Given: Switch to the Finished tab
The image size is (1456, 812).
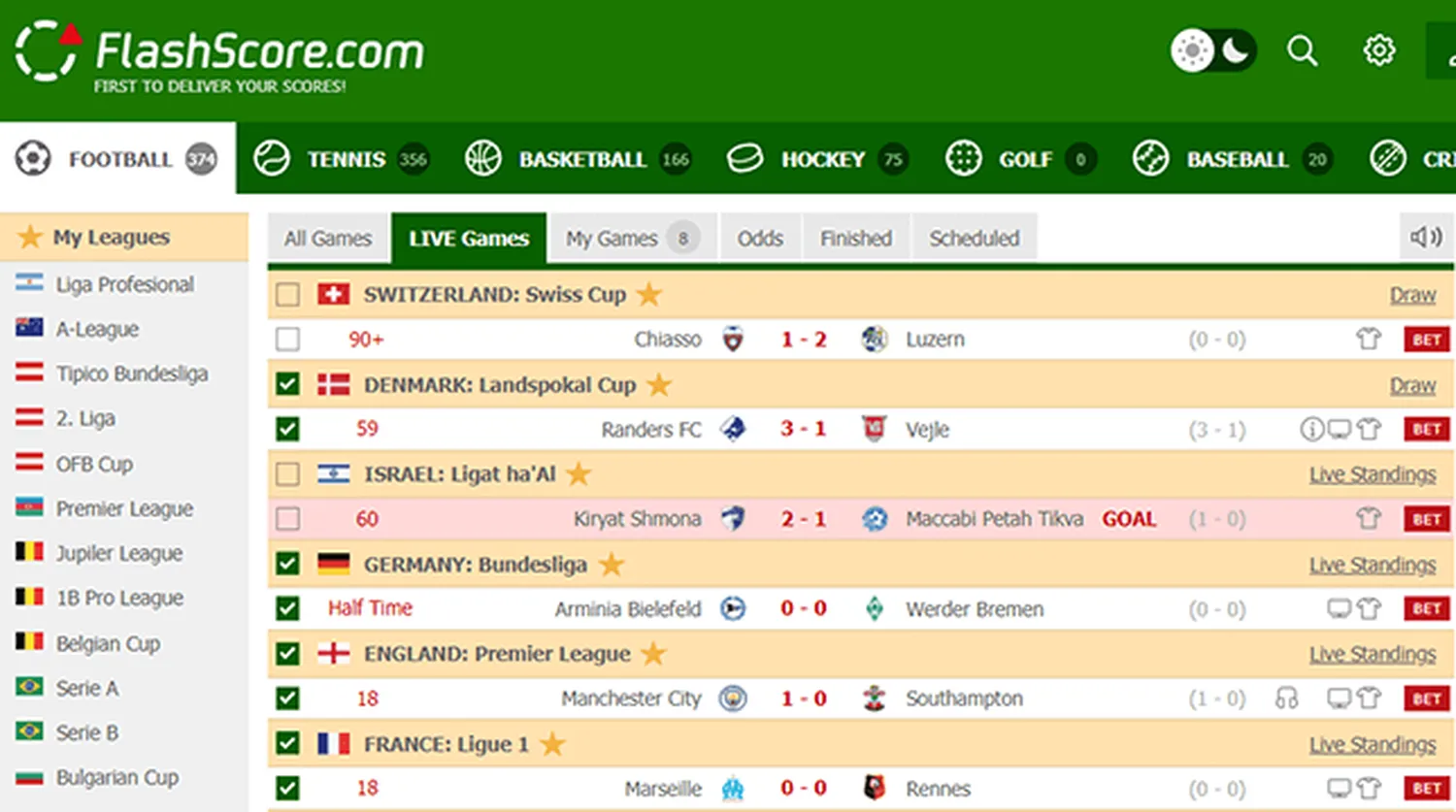Looking at the screenshot, I should 856,238.
